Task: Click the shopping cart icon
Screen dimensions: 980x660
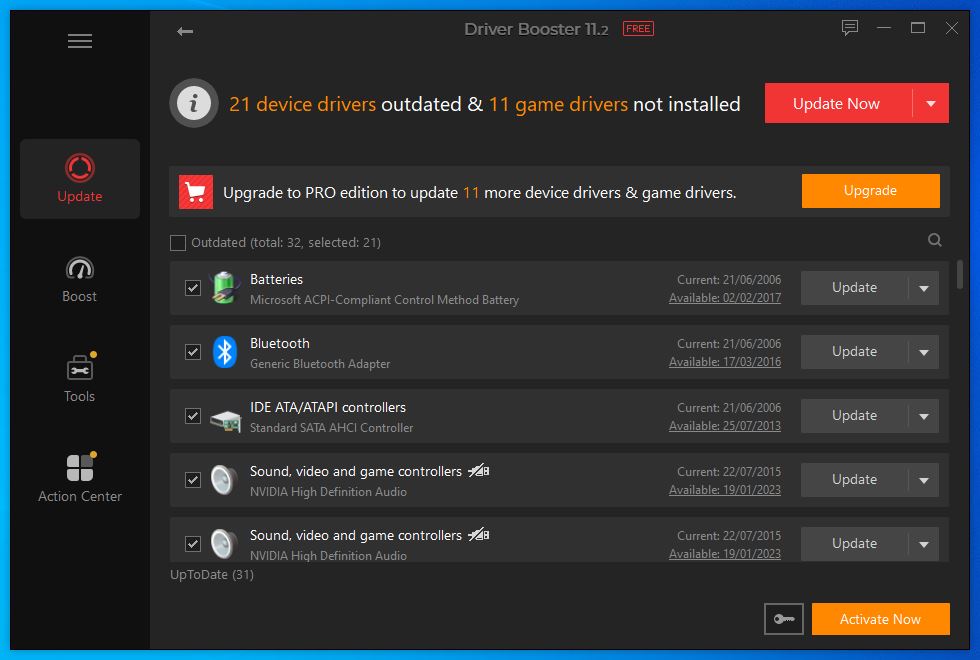Action: click(x=196, y=192)
